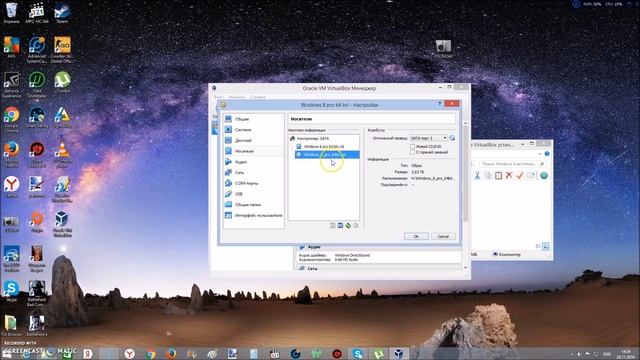The height and width of the screenshot is (360, 640).
Task: Click Cancel in the settings dialog
Action: [x=443, y=236]
